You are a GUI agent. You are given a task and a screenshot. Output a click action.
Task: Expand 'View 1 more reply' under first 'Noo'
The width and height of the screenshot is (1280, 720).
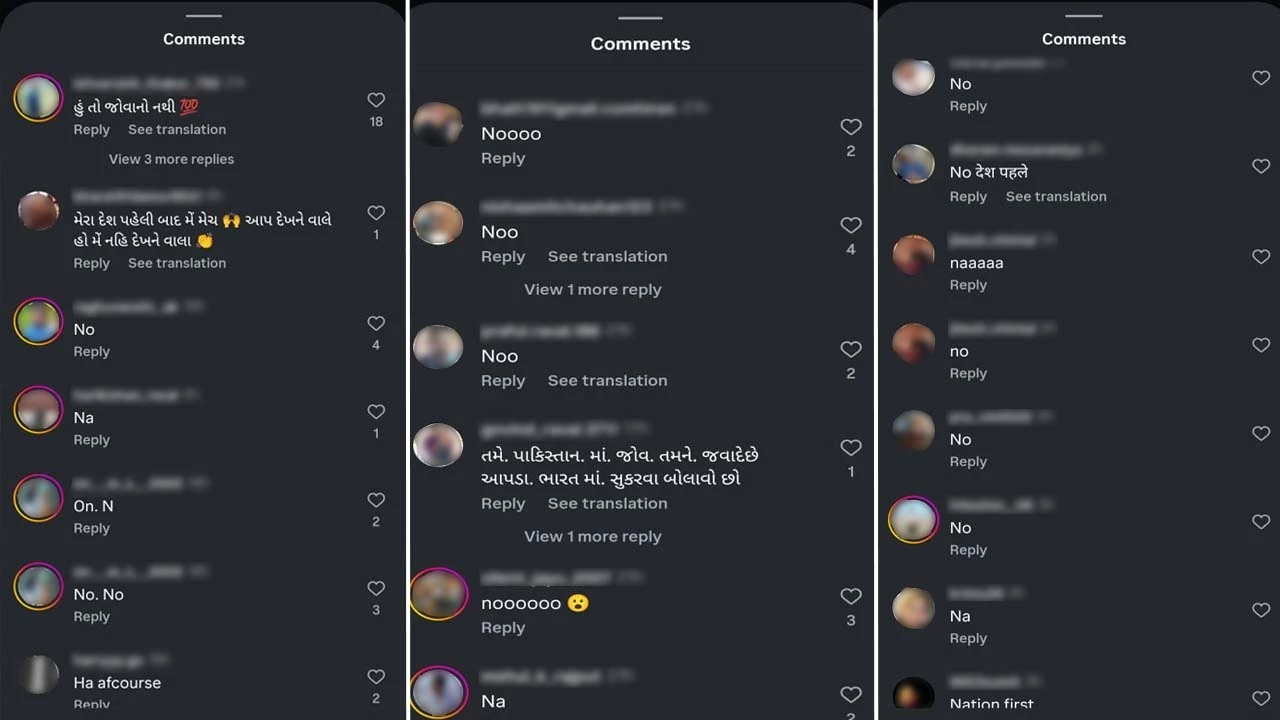coord(593,289)
